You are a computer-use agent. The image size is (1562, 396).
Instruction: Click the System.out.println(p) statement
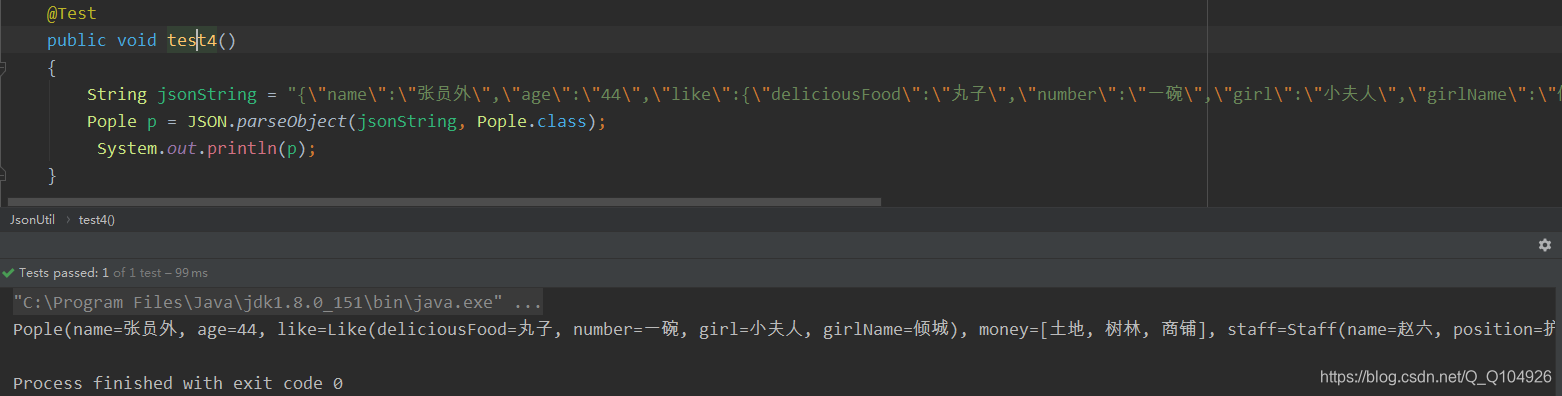pyautogui.click(x=206, y=149)
